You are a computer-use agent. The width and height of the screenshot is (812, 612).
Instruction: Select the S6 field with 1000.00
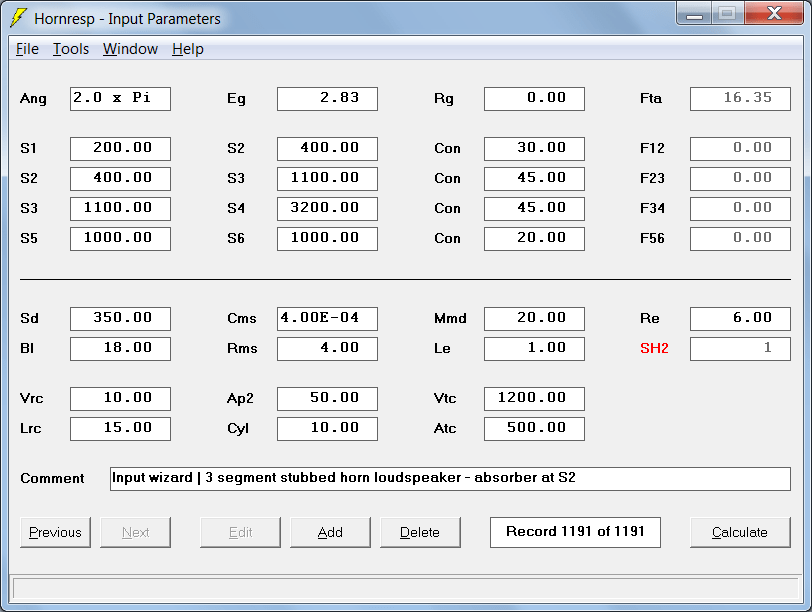327,239
